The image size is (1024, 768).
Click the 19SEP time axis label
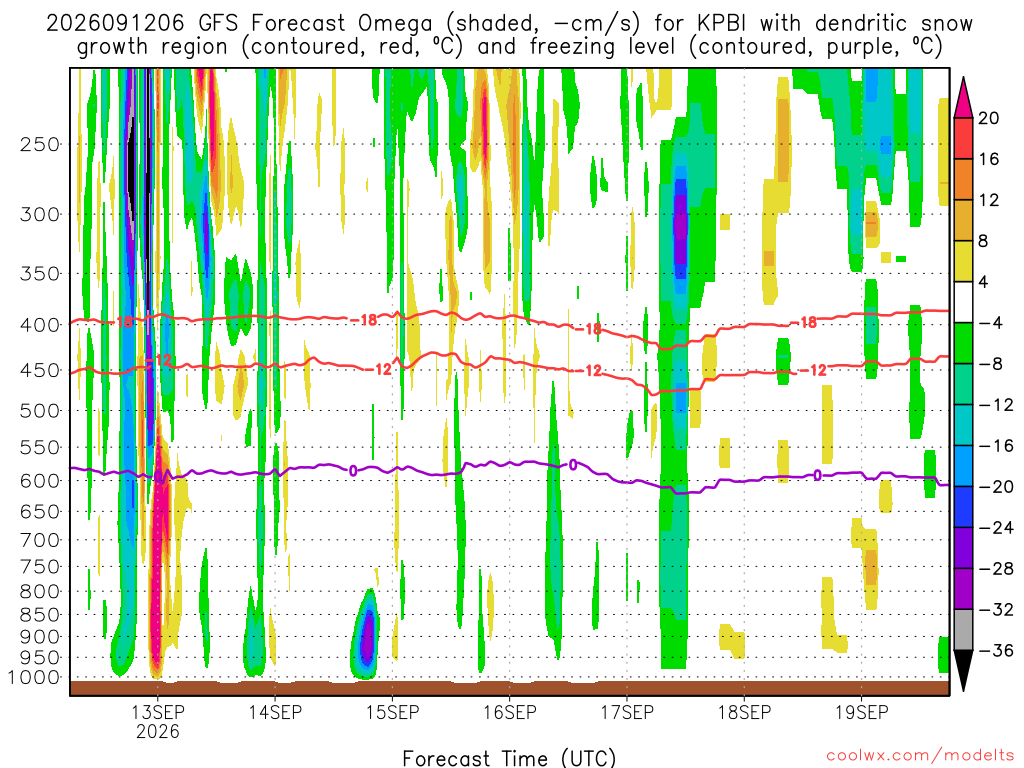861,712
